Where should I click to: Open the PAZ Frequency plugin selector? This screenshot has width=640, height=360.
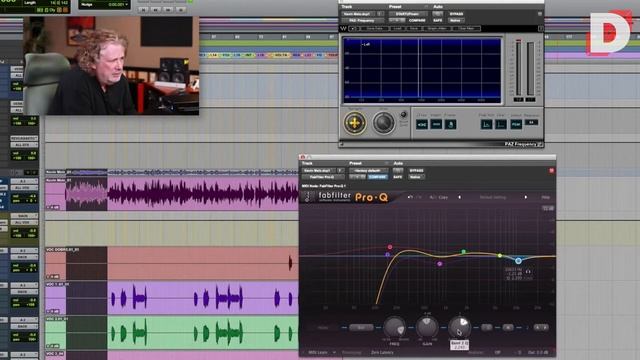[x=363, y=20]
